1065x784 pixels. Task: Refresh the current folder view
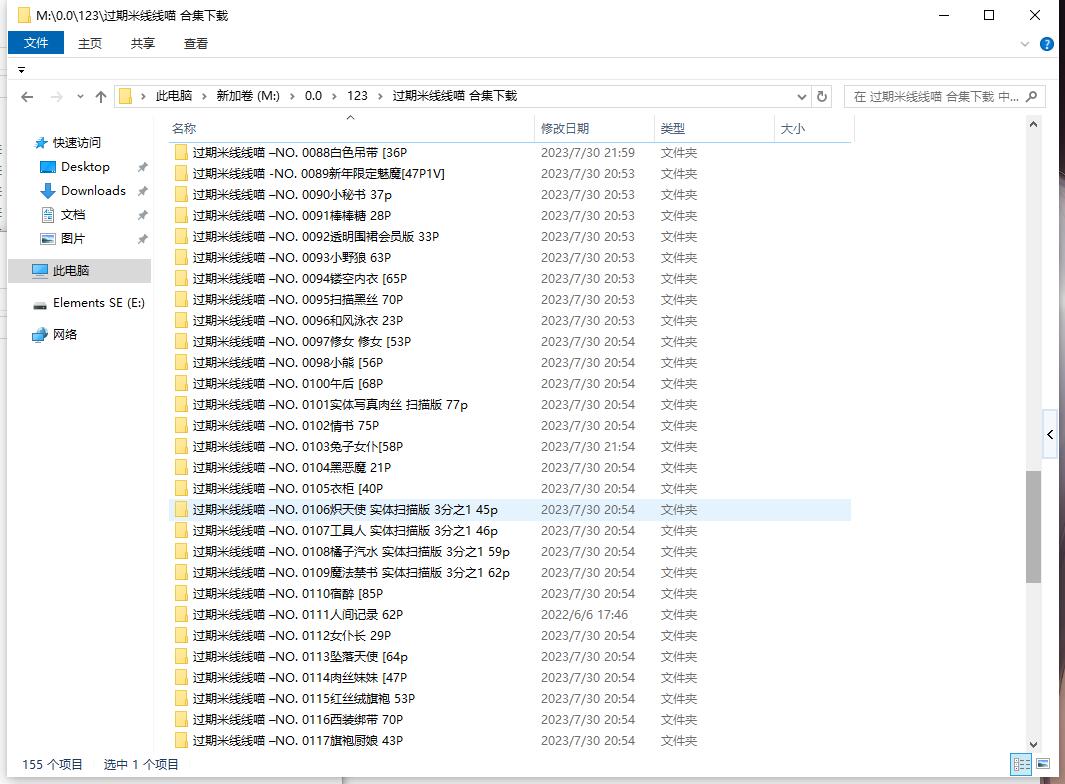pyautogui.click(x=822, y=97)
